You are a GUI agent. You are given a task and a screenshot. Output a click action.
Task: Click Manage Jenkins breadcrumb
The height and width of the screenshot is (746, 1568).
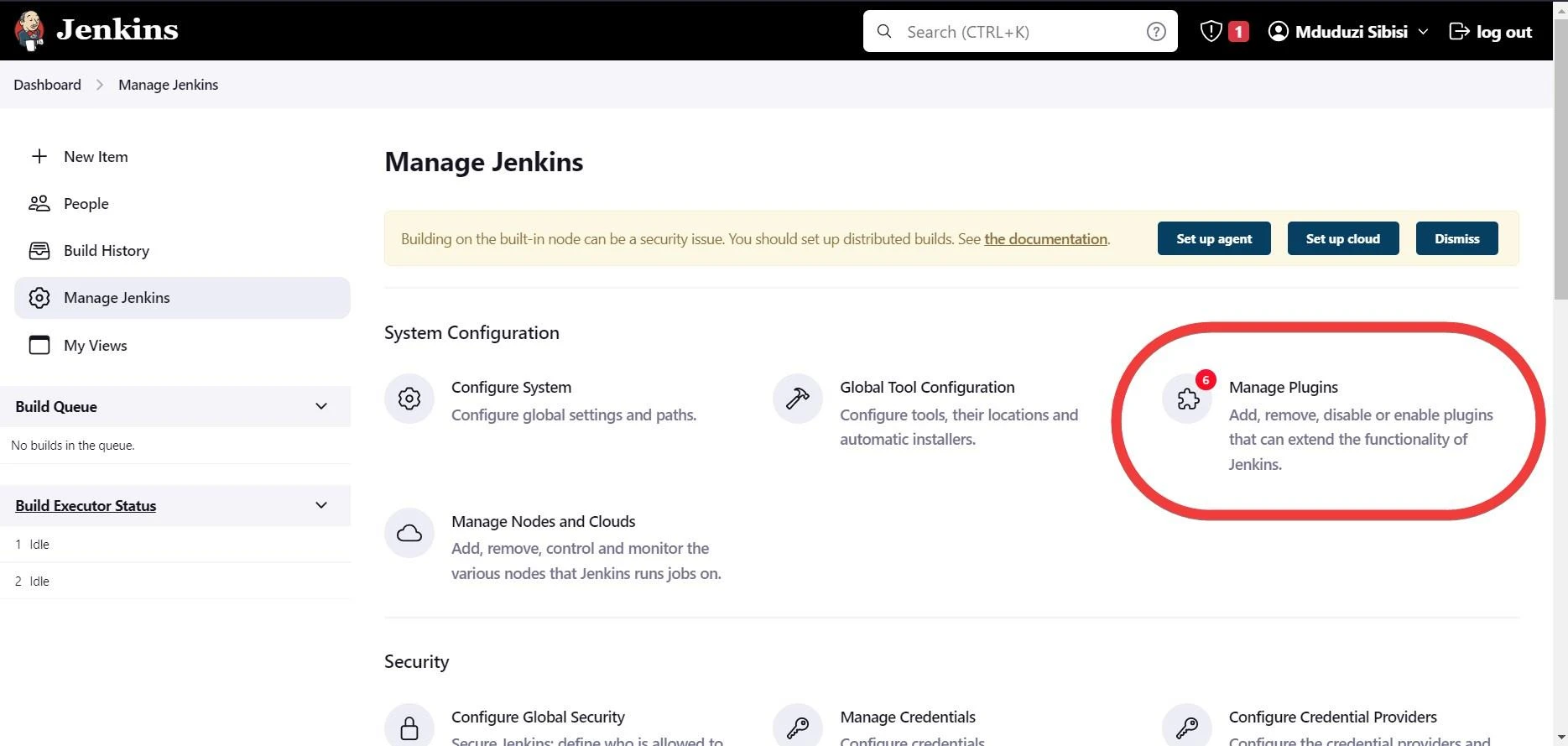pyautogui.click(x=169, y=85)
